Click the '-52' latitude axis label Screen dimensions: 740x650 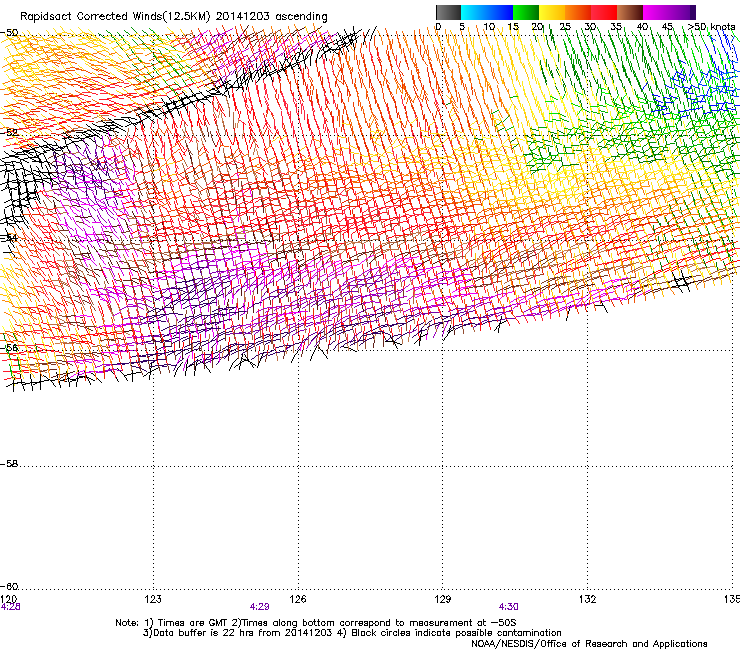pyautogui.click(x=9, y=132)
